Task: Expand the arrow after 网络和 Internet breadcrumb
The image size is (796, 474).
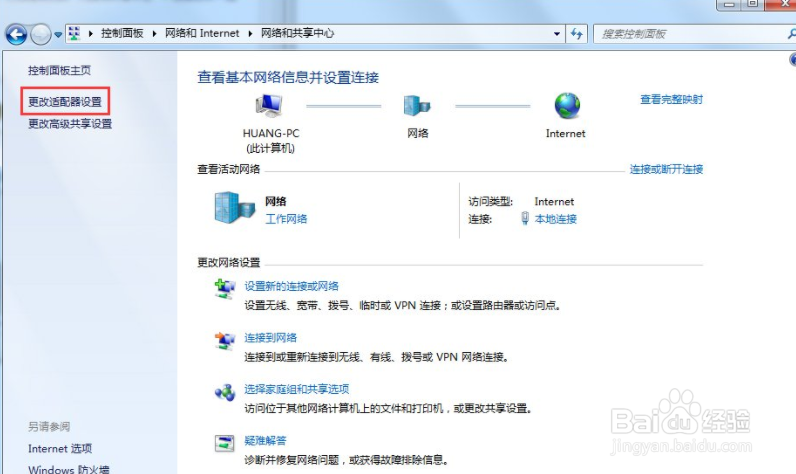Action: pyautogui.click(x=250, y=33)
